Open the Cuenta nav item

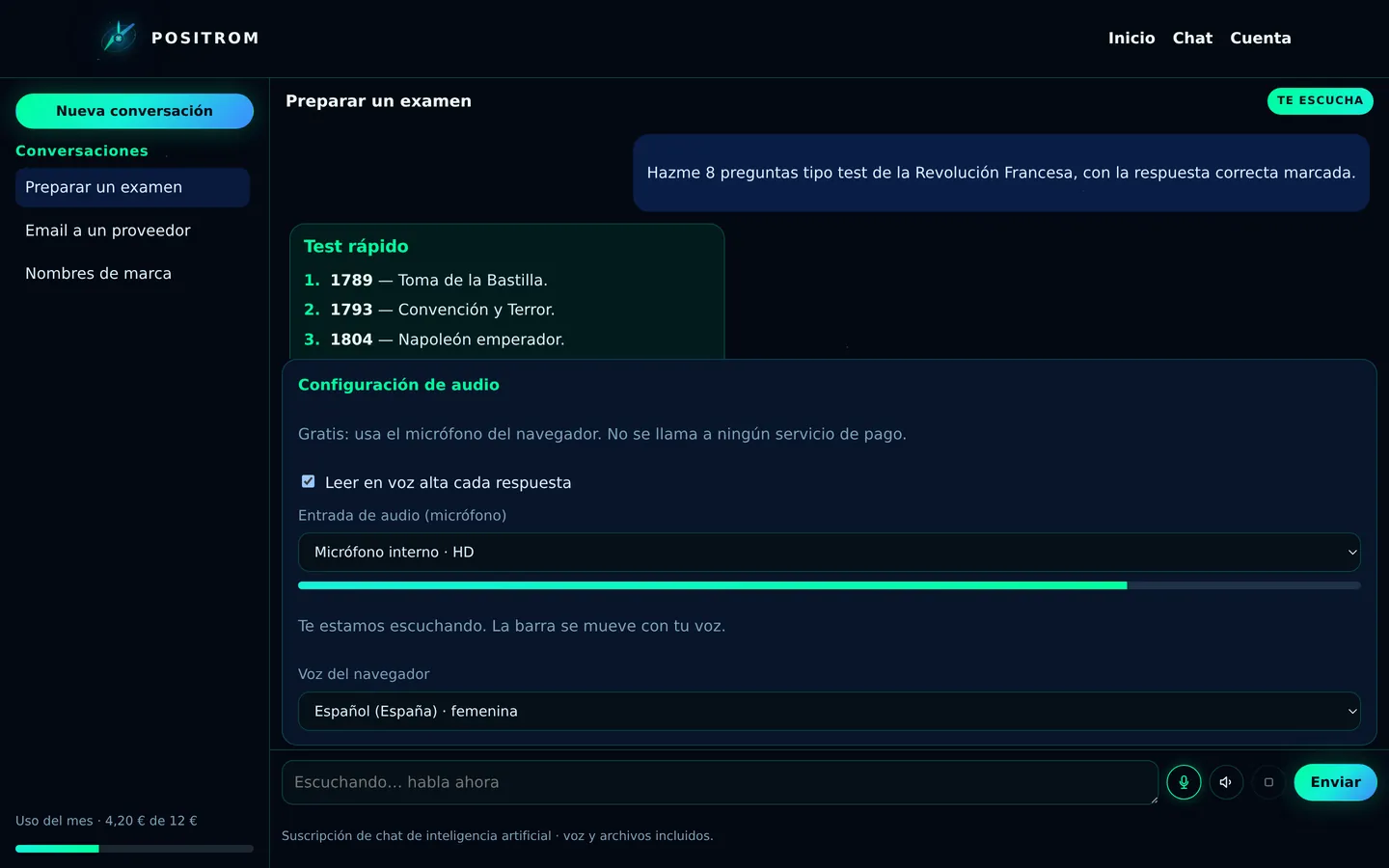tap(1260, 38)
